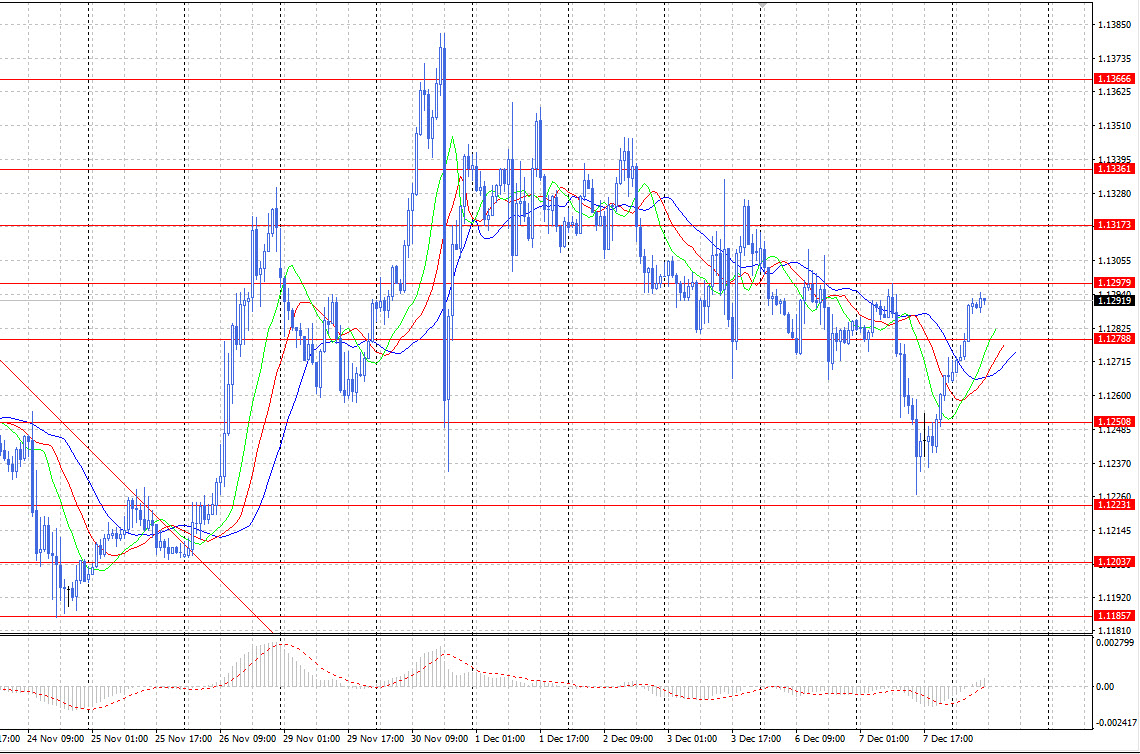Click the 3 Dec 17:00 time label

pos(756,739)
